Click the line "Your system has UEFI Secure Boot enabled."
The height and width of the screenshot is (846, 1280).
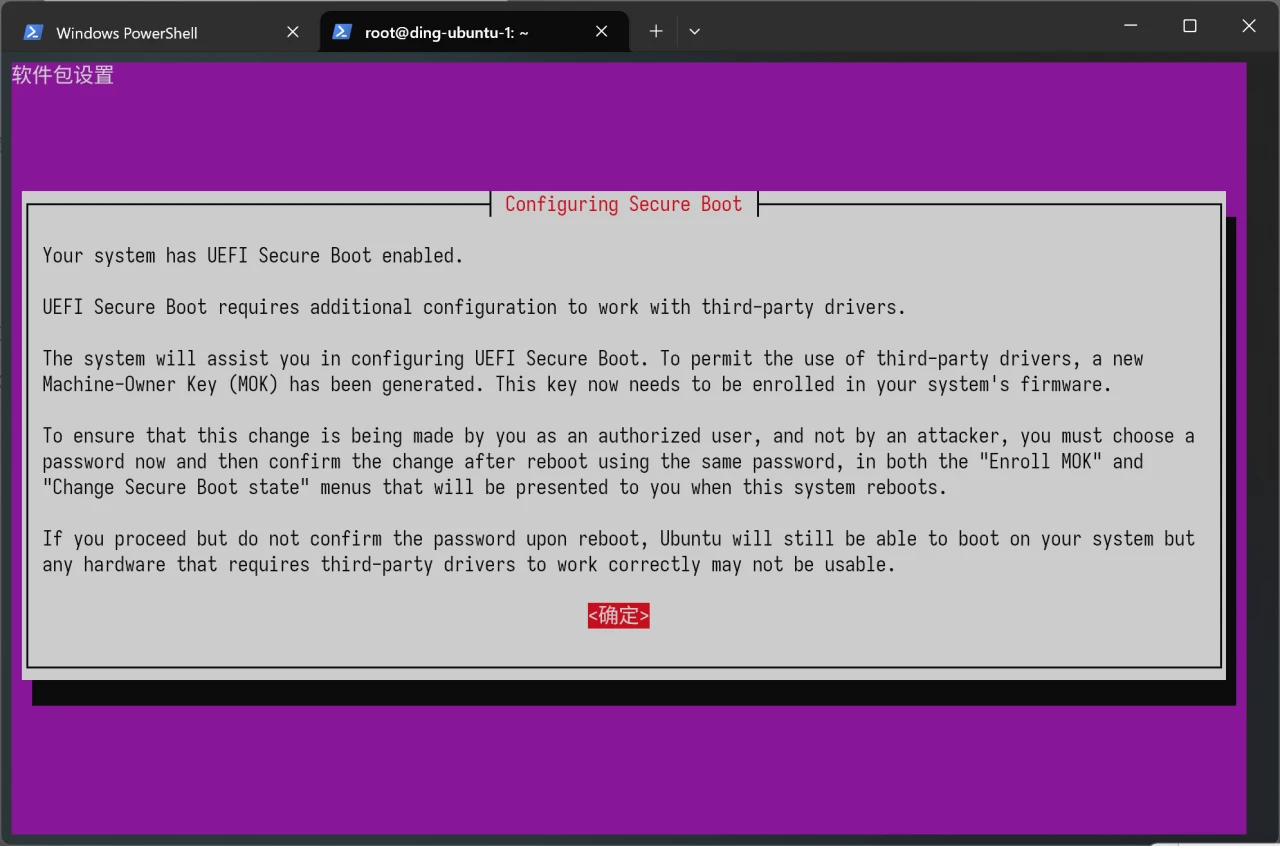[253, 256]
